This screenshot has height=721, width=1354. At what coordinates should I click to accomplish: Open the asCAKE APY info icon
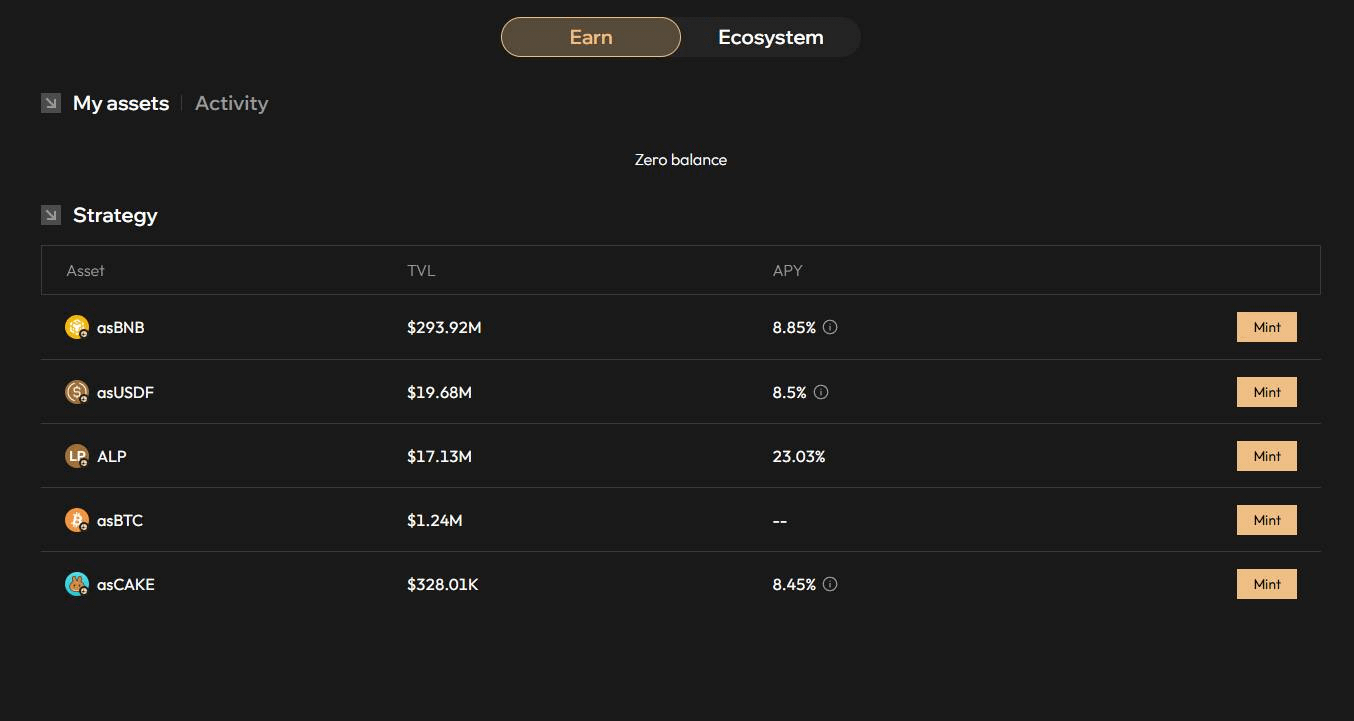pyautogui.click(x=830, y=584)
